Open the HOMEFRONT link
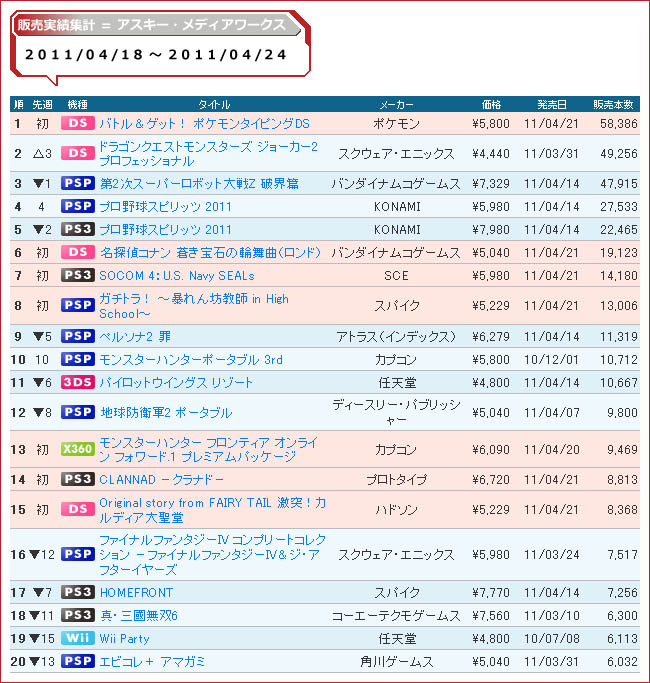Screen dimensions: 650x683 point(136,592)
